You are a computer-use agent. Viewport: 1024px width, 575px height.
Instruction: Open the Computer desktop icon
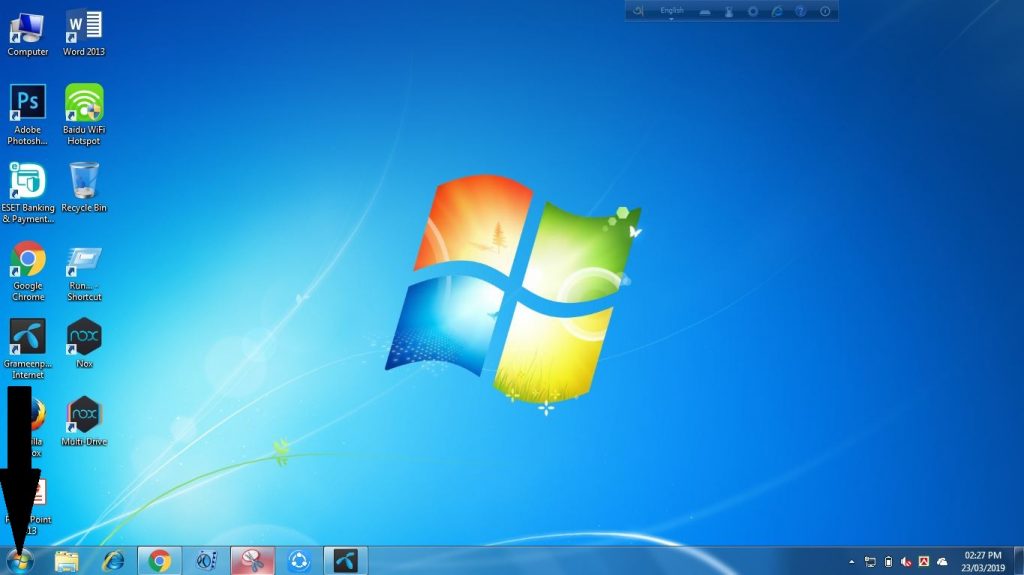pyautogui.click(x=27, y=34)
